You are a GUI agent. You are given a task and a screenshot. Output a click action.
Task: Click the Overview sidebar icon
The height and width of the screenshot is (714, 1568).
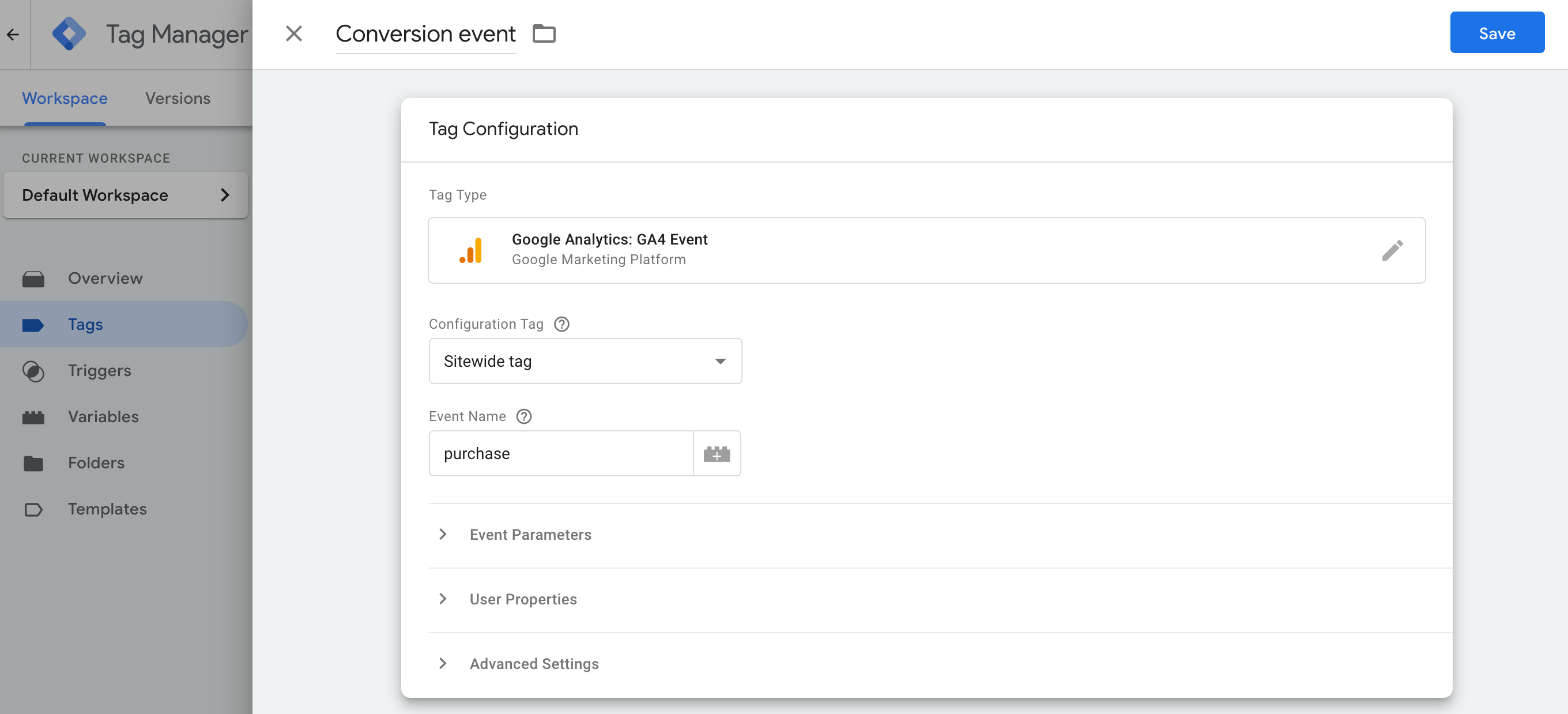[x=34, y=278]
